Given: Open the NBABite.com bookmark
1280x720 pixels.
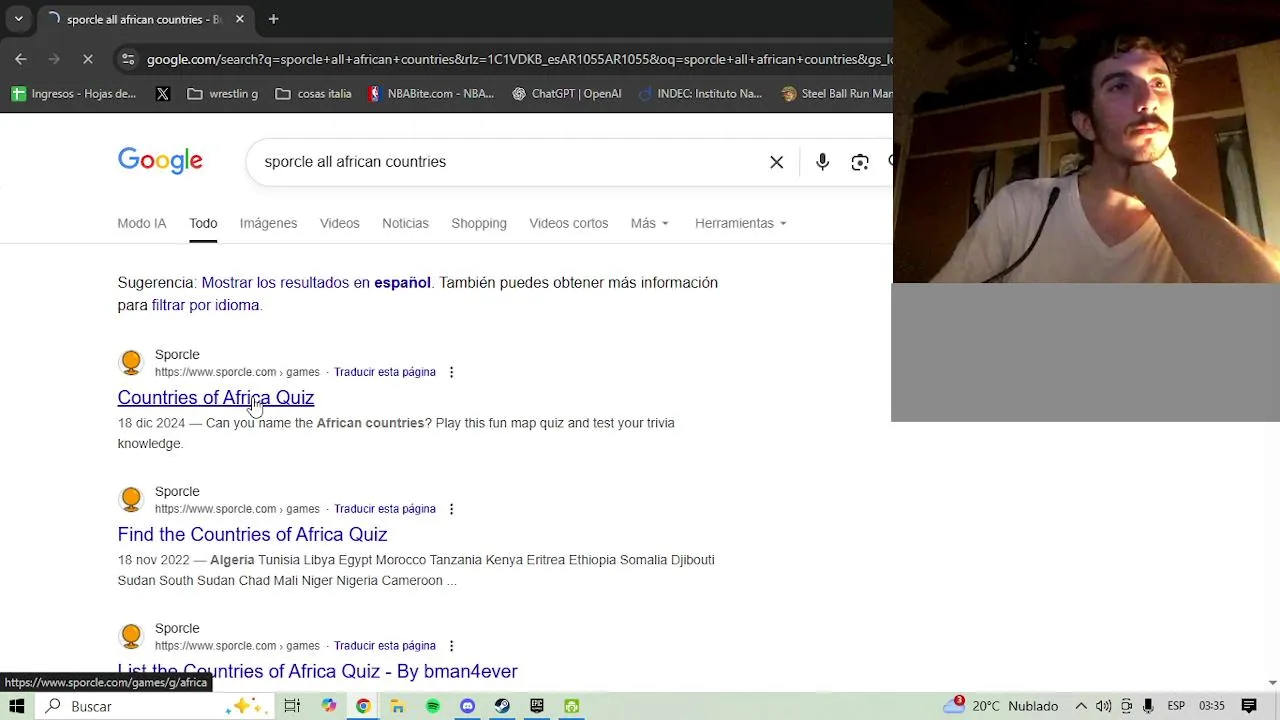Looking at the screenshot, I should (x=431, y=93).
